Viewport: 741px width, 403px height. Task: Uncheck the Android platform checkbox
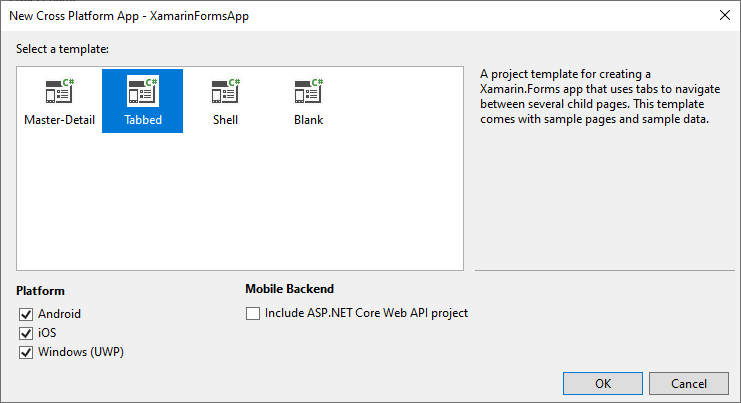(26, 314)
